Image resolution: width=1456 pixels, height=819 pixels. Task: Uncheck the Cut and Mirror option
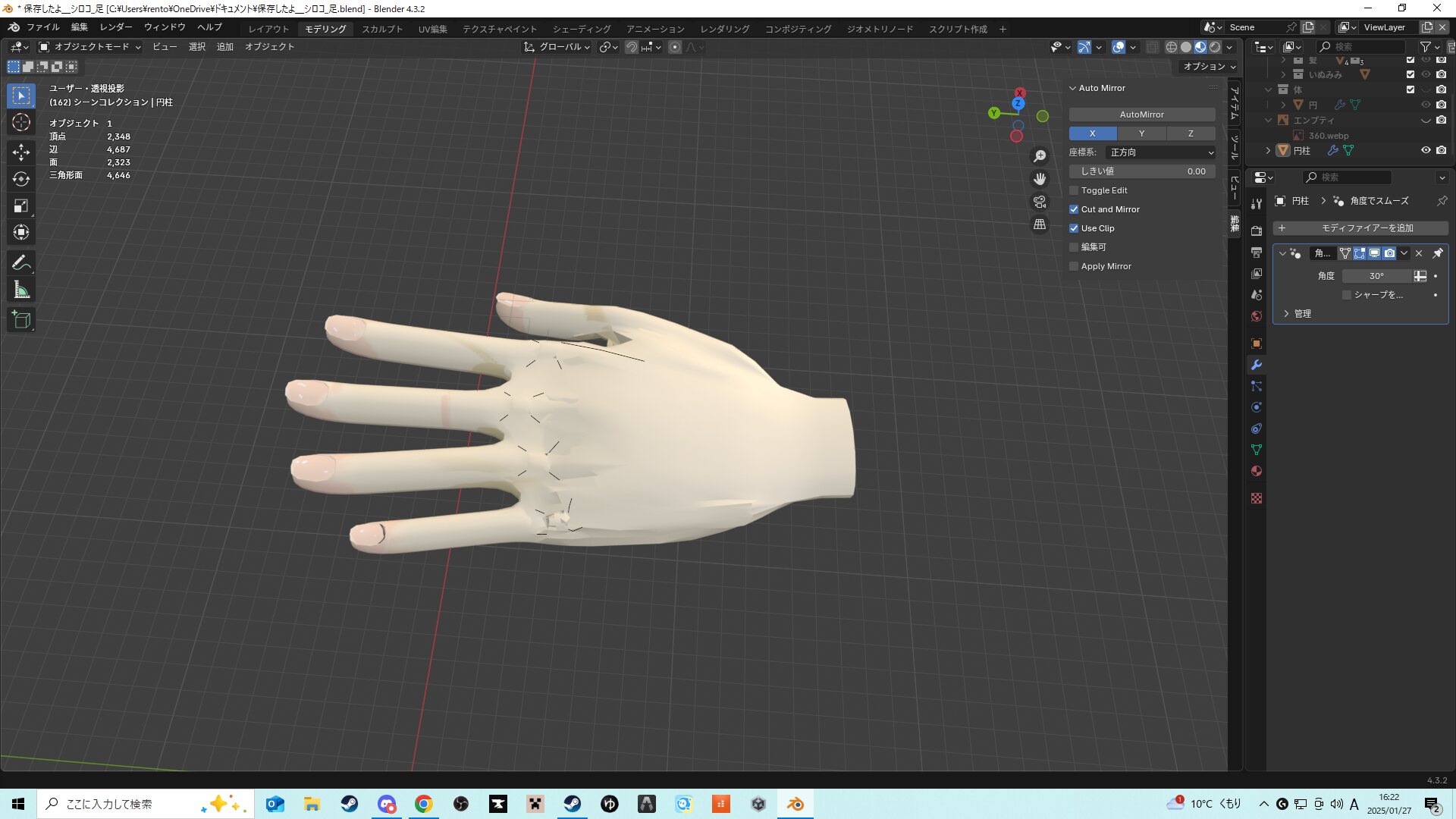[x=1074, y=209]
